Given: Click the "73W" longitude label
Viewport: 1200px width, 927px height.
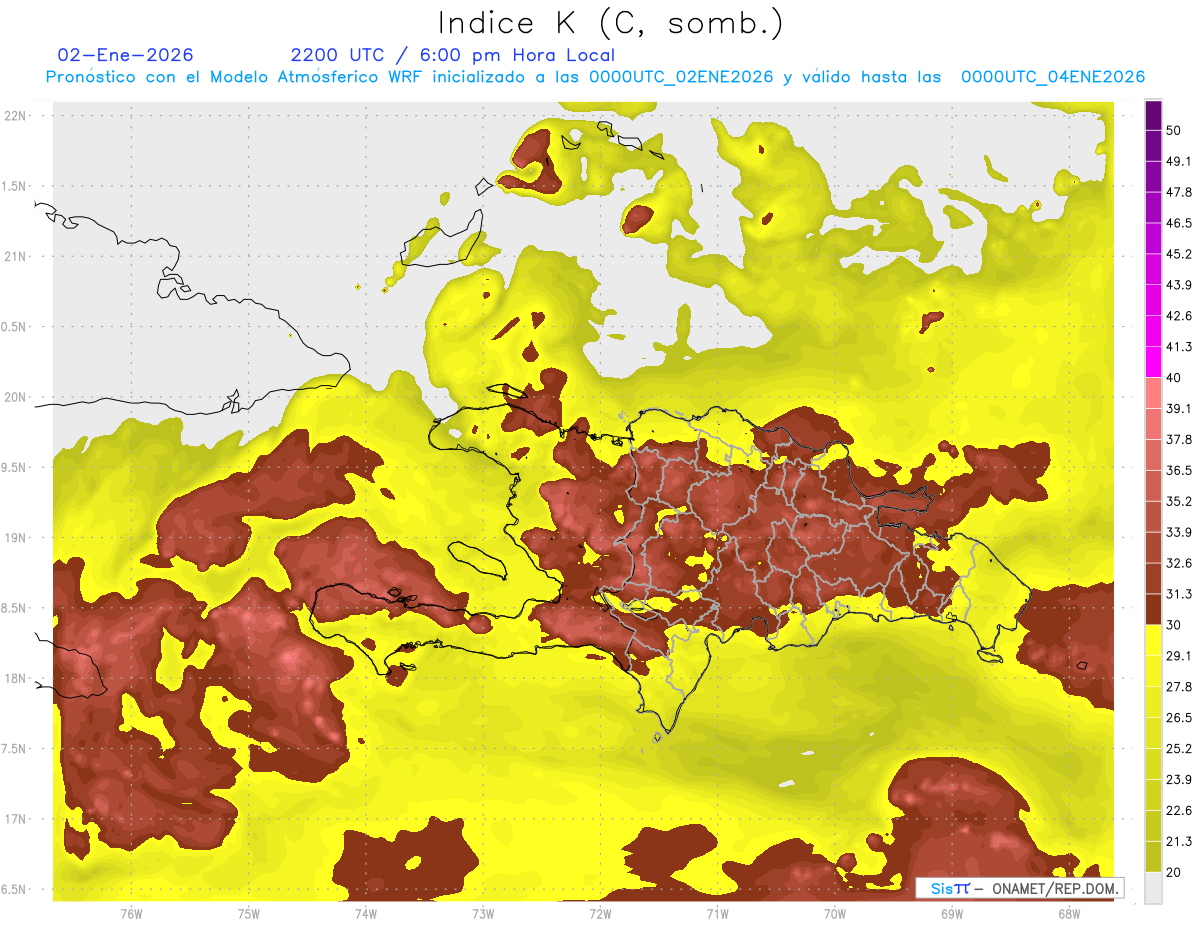Looking at the screenshot, I should click(x=483, y=913).
